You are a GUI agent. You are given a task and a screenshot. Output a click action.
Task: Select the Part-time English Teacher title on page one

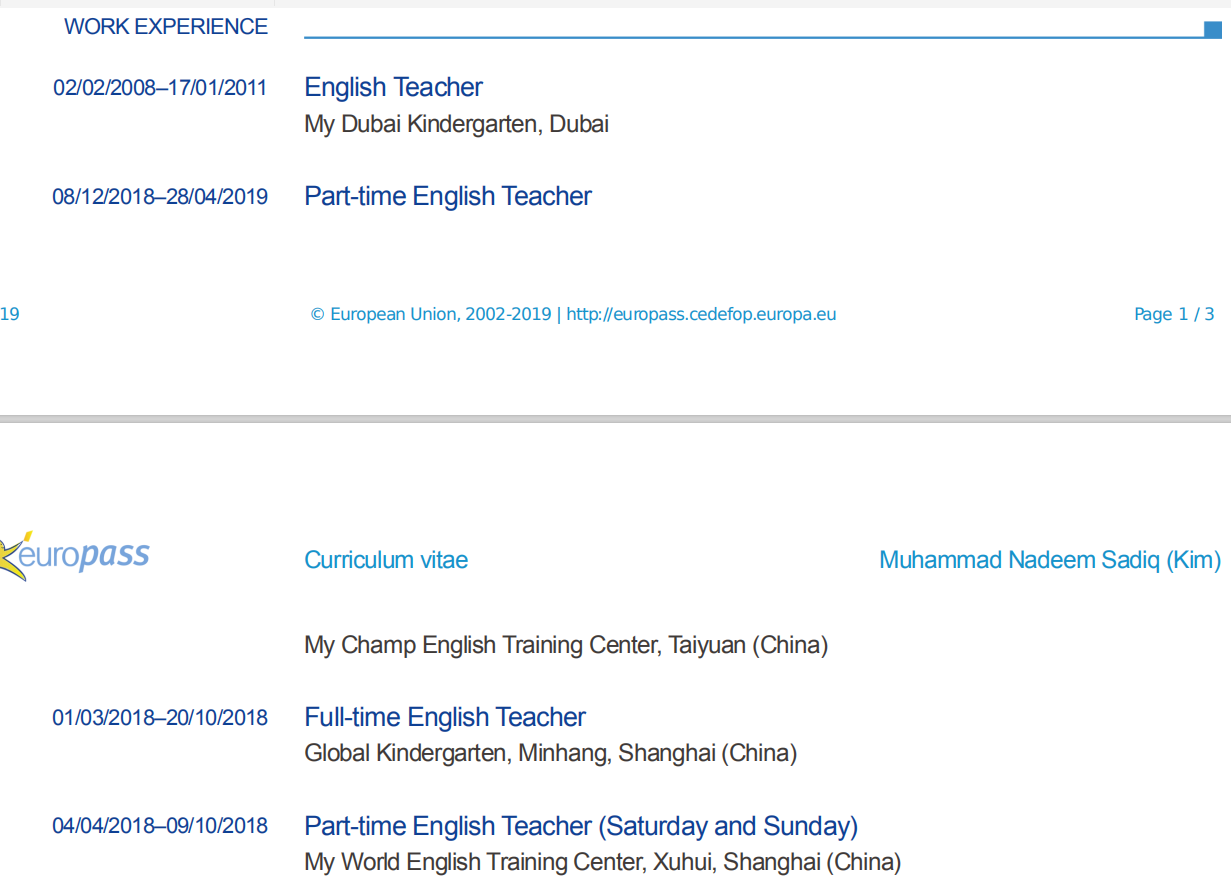[x=447, y=196]
